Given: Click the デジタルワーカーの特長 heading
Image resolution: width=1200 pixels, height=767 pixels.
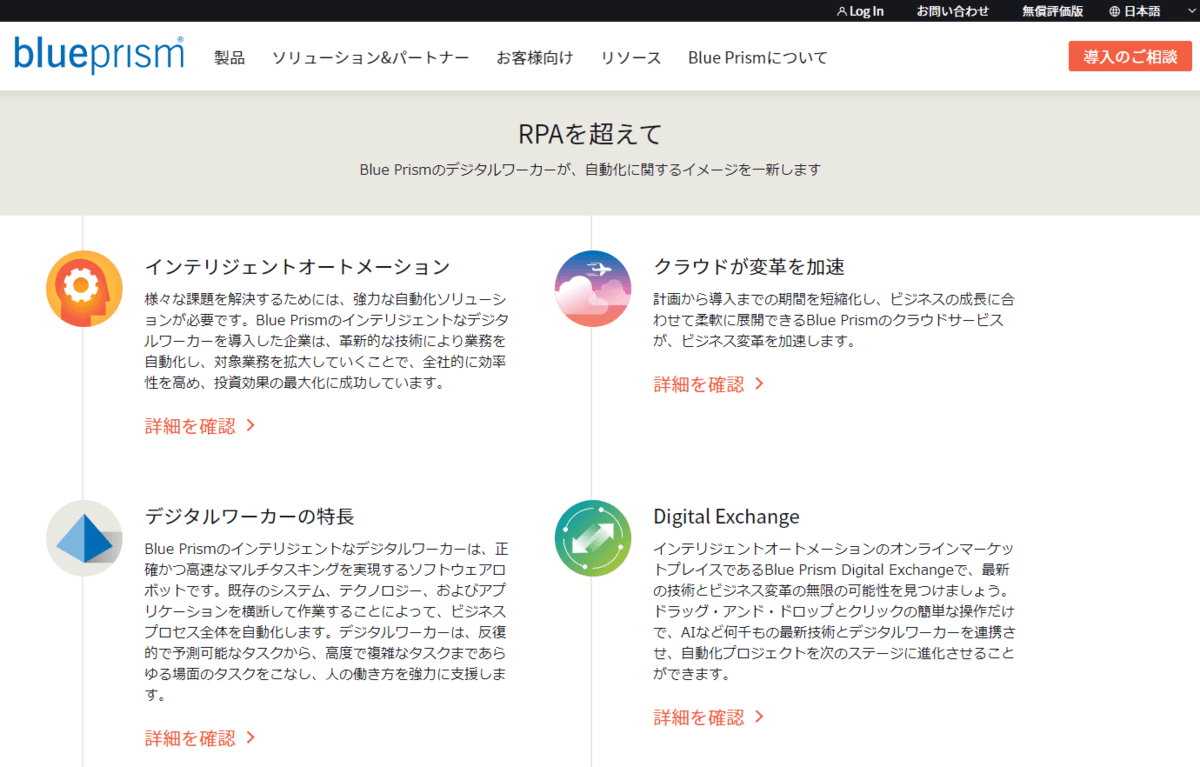Looking at the screenshot, I should [250, 517].
